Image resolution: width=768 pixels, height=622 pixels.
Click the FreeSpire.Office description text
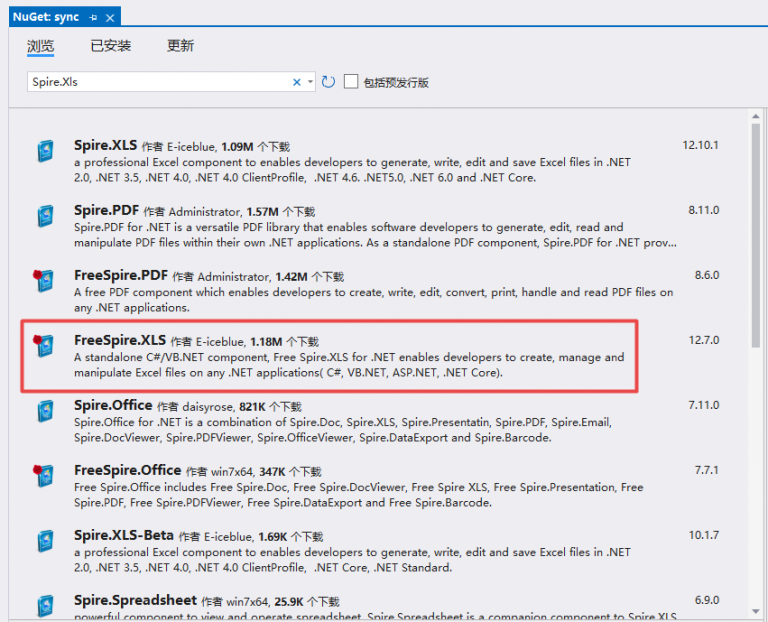pyautogui.click(x=359, y=495)
